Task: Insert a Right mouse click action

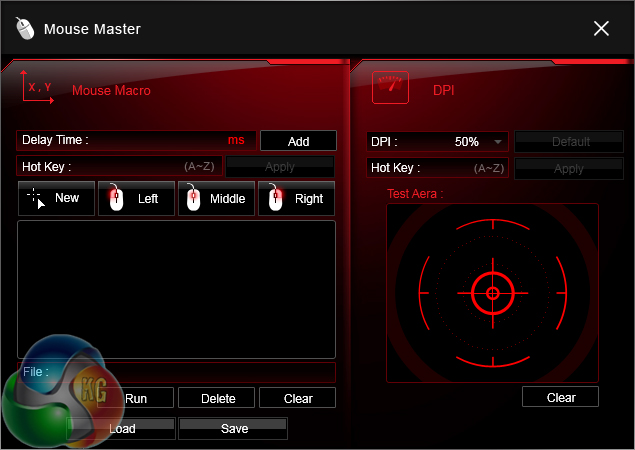Action: click(x=296, y=198)
